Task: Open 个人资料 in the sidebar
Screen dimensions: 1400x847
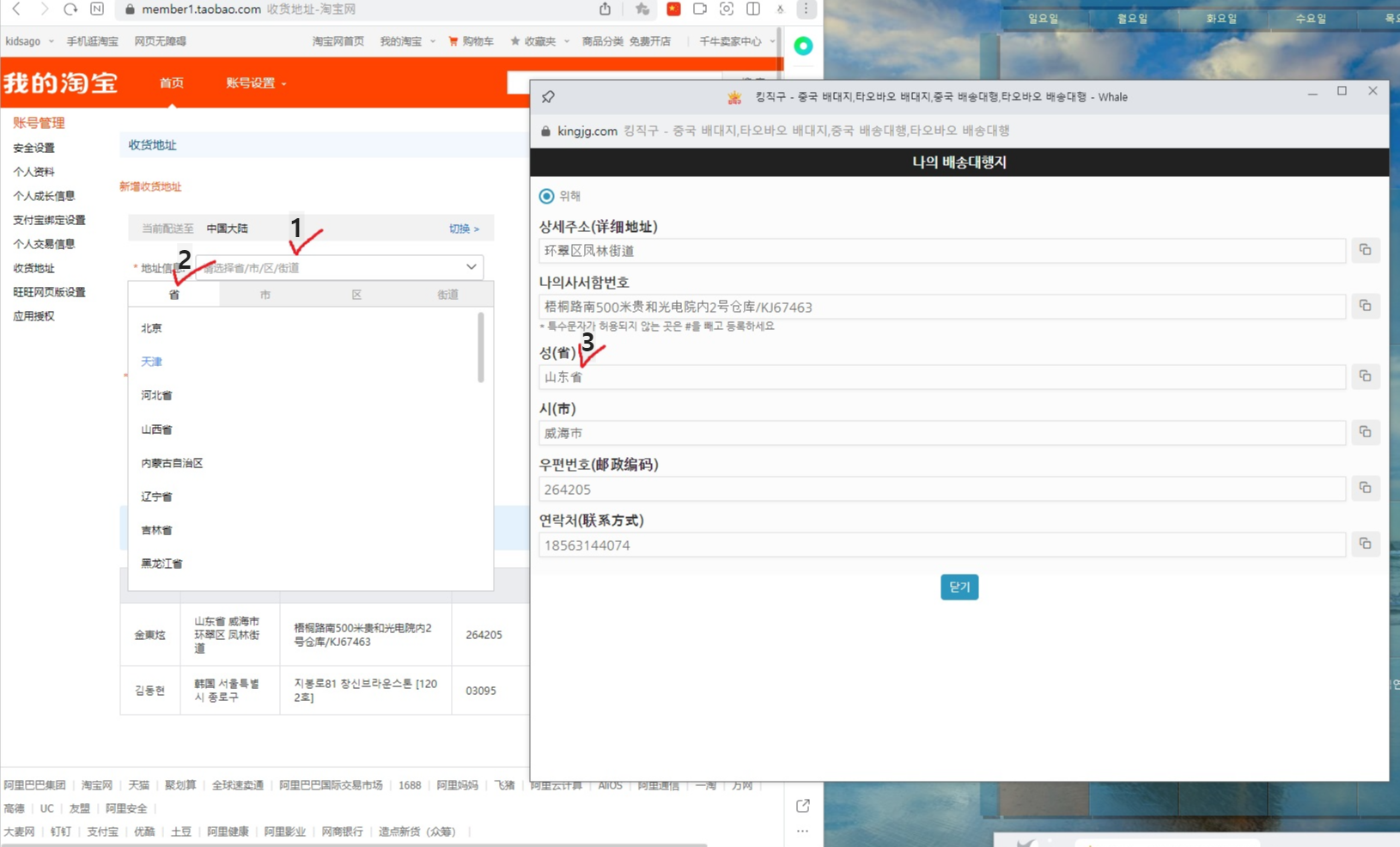Action: (33, 172)
